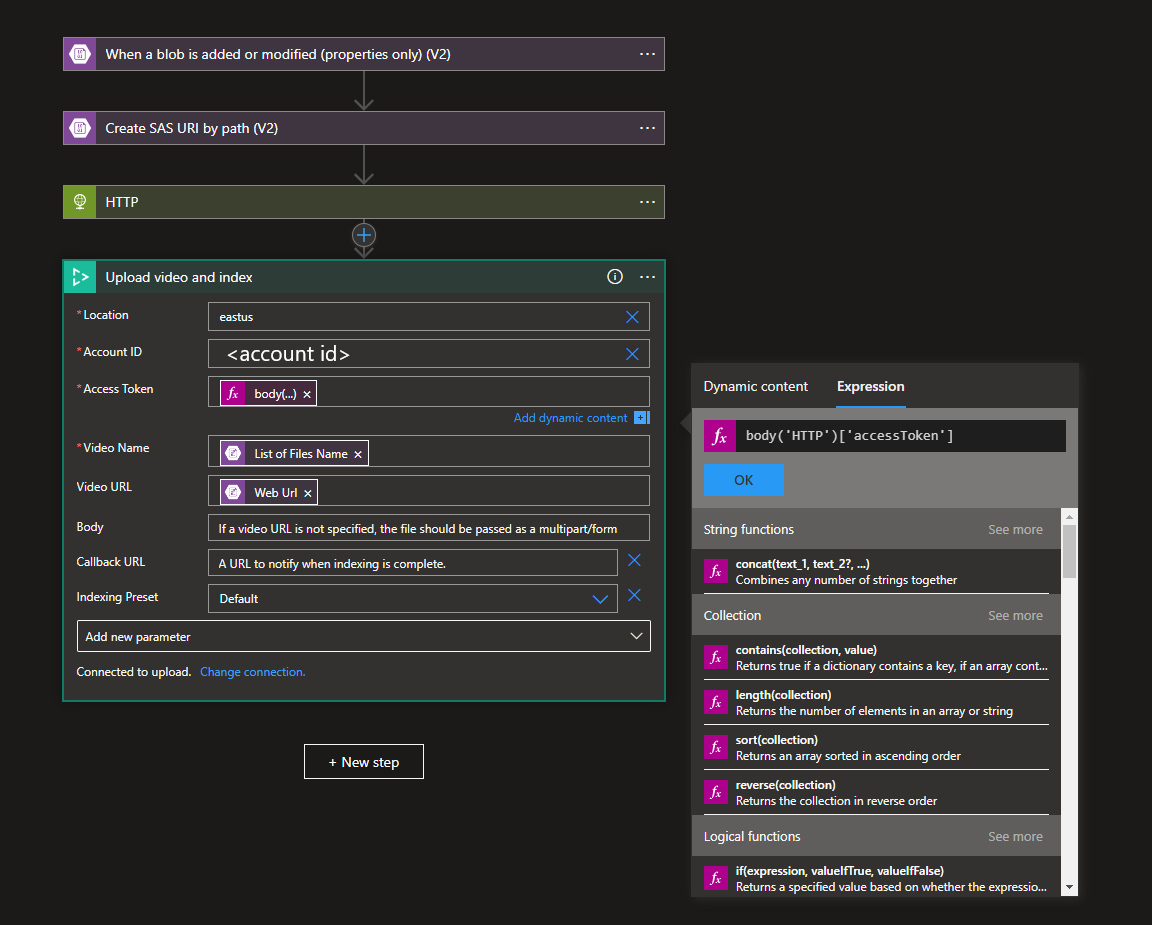This screenshot has width=1152, height=925.
Task: Remove the Callback URL parameter
Action: (x=634, y=561)
